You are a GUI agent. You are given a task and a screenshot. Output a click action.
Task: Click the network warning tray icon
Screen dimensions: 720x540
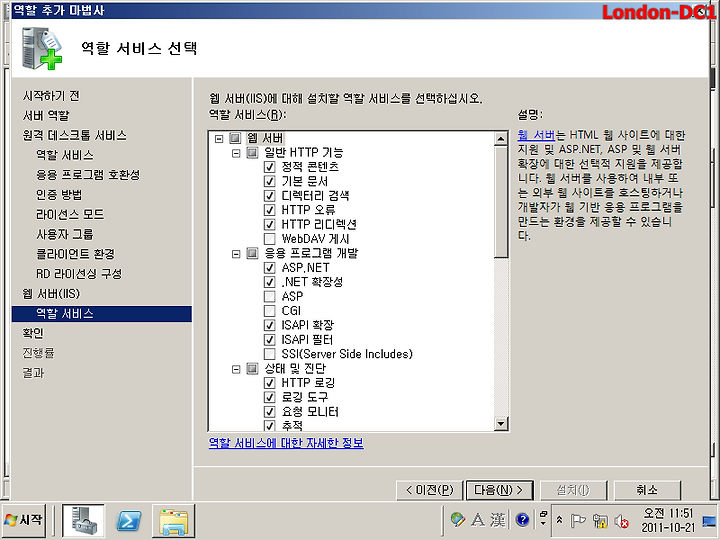599,520
